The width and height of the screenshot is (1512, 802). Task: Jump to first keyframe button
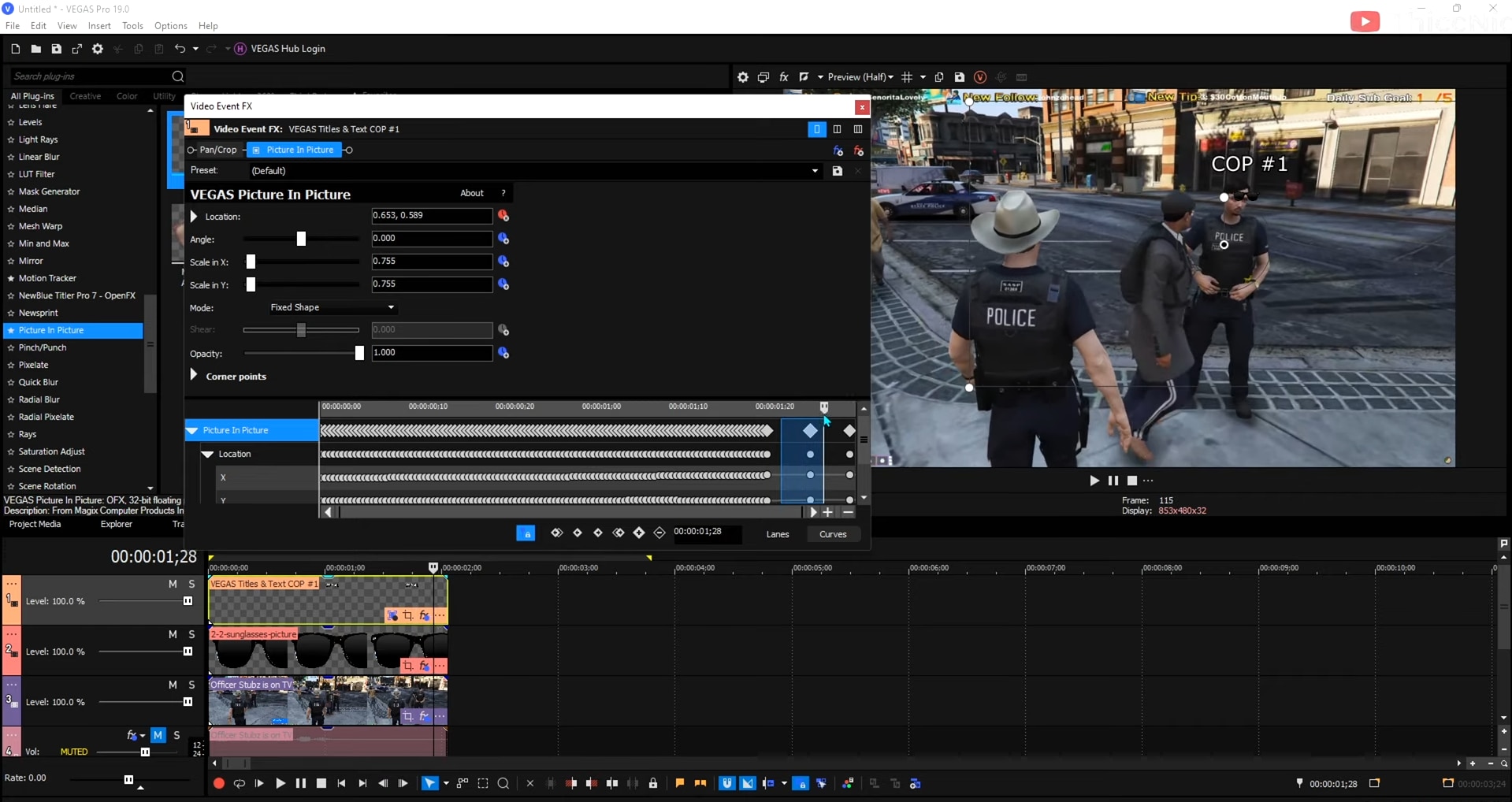[557, 533]
